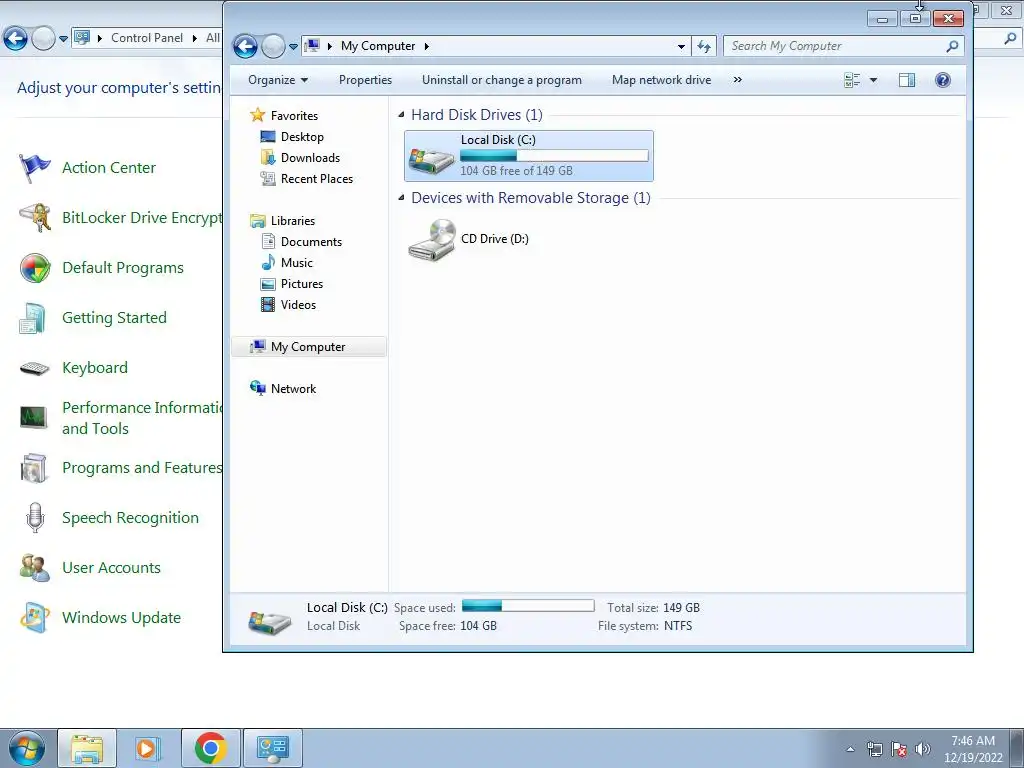1024x768 pixels.
Task: Click the Local Disk (C:) usage bar
Action: pyautogui.click(x=554, y=155)
